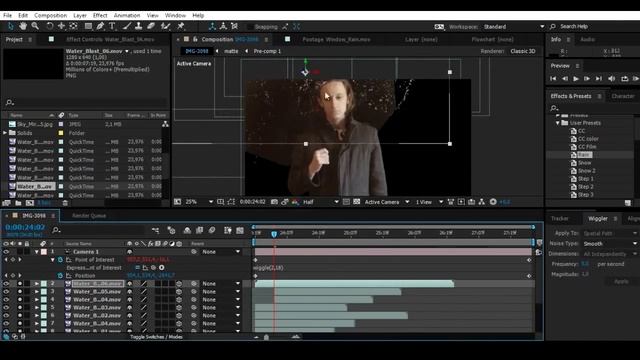Select the Clone Stamp tool
The height and width of the screenshot is (360, 640).
139,26
